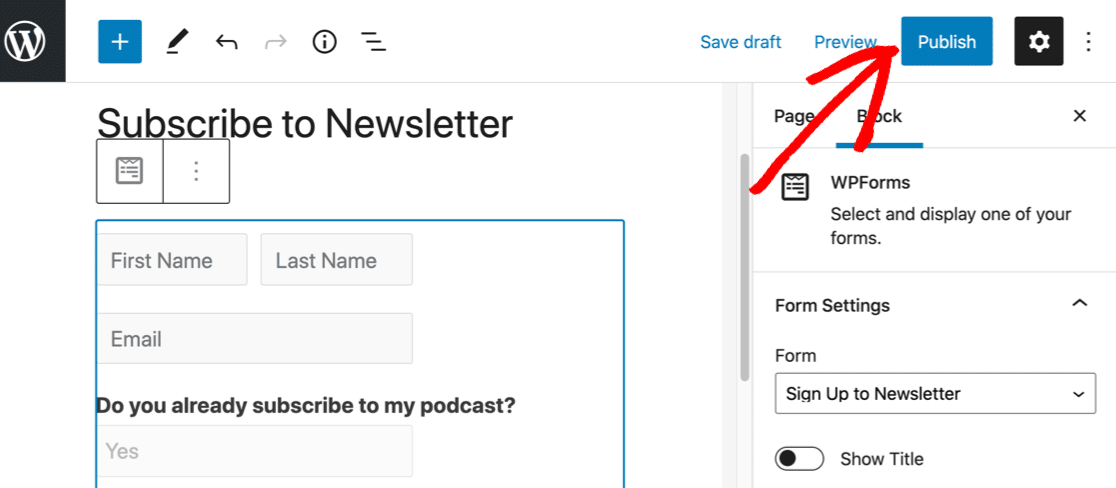Open the top-right three-dot options menu
Image resolution: width=1116 pixels, height=488 pixels.
click(1089, 42)
